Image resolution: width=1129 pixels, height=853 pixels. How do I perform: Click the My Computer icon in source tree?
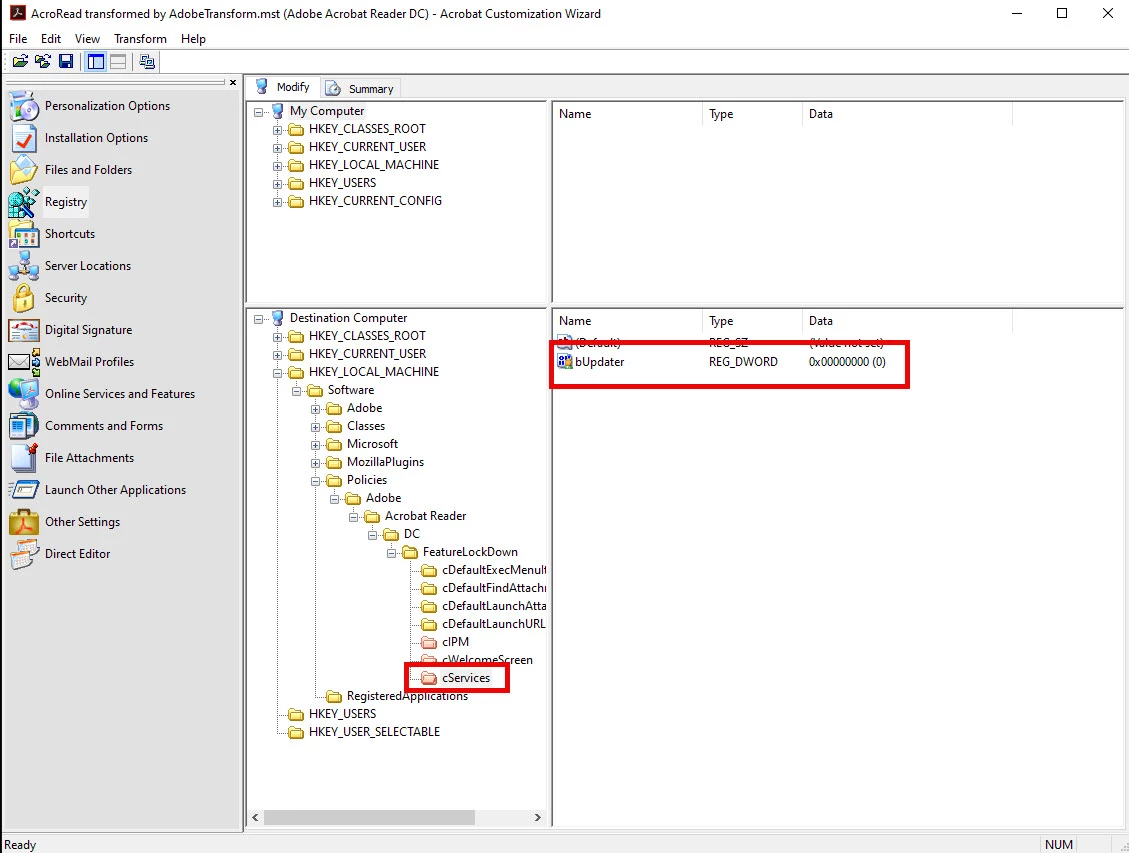(x=277, y=111)
